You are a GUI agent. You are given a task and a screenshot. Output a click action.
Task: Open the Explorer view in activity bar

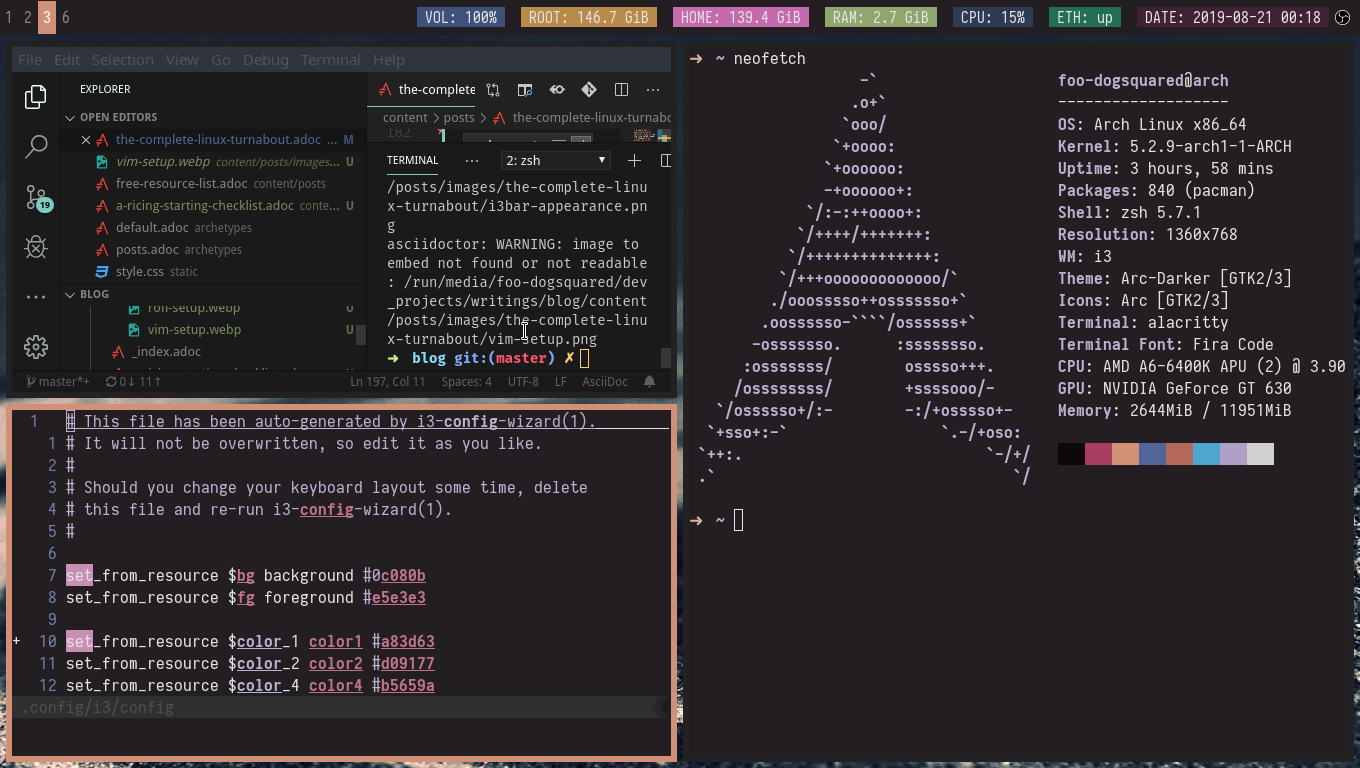tap(36, 96)
